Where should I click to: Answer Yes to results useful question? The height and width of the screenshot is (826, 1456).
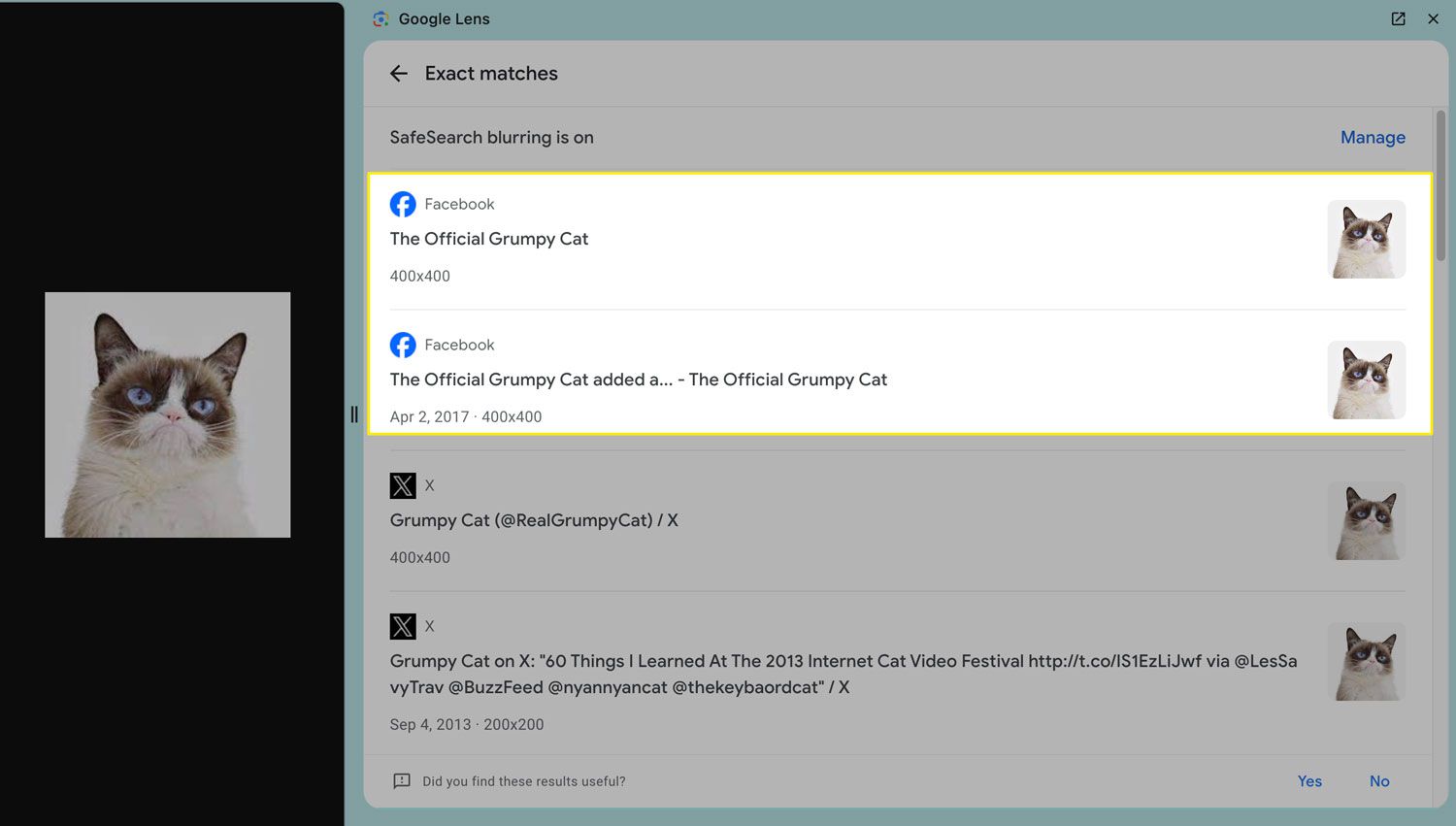pyautogui.click(x=1309, y=781)
